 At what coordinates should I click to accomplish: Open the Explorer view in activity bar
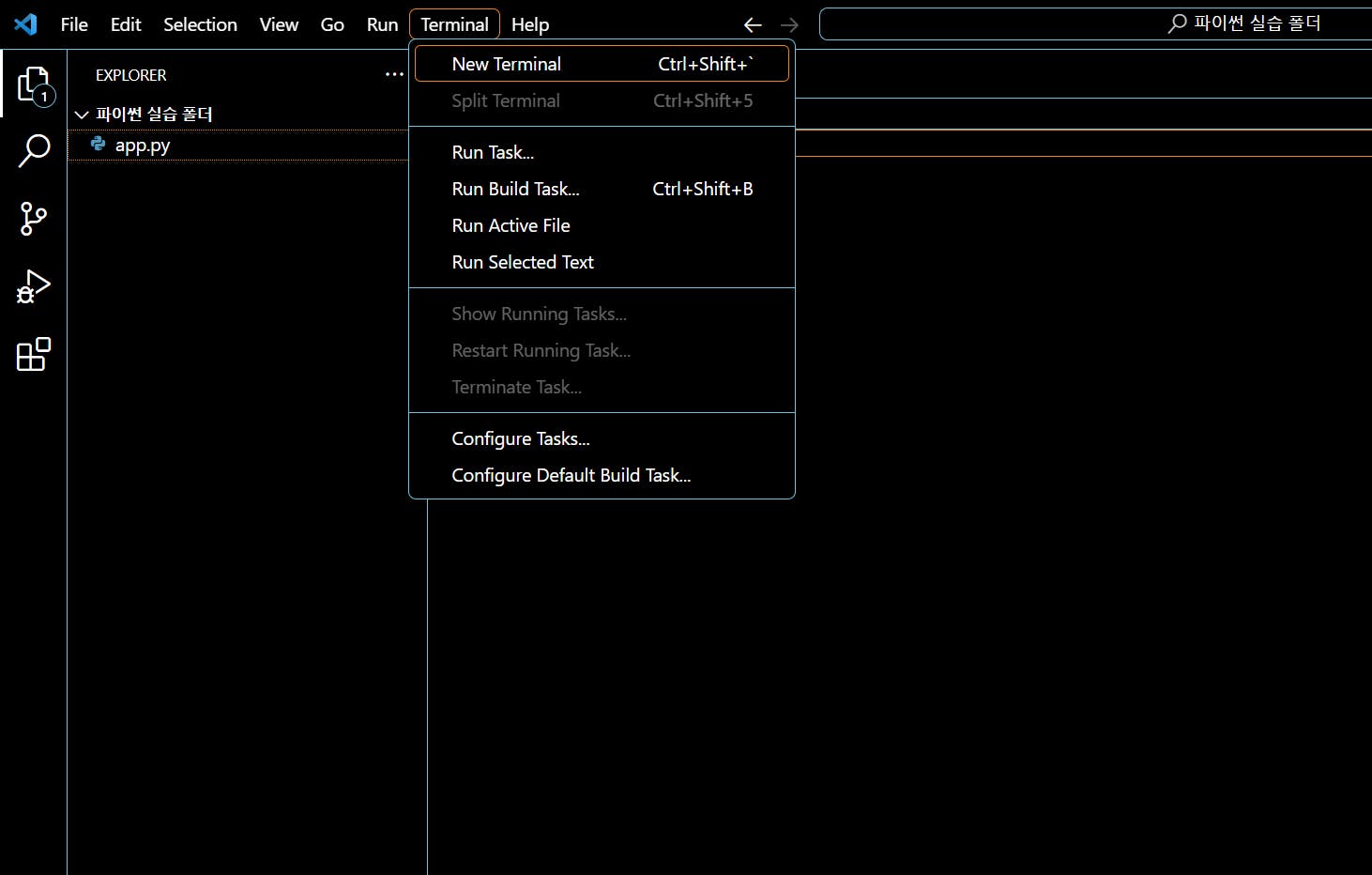(x=34, y=84)
